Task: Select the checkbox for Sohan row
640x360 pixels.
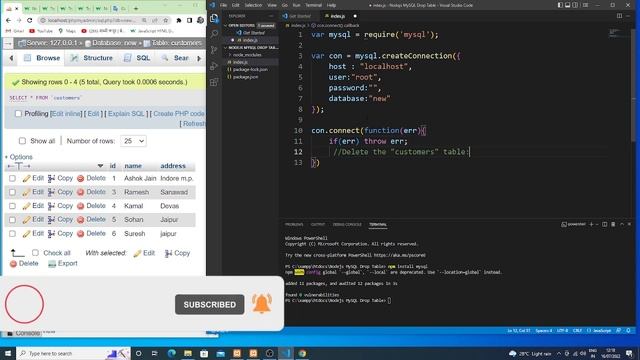Action: pyautogui.click(x=12, y=220)
